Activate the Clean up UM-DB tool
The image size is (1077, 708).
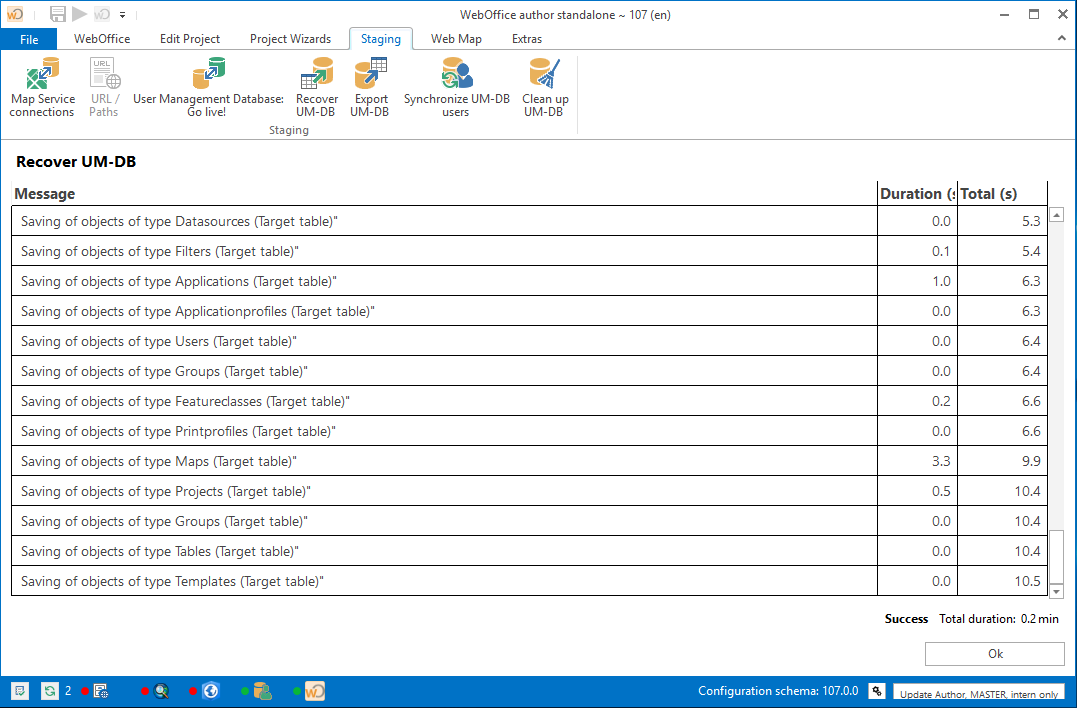pos(544,85)
